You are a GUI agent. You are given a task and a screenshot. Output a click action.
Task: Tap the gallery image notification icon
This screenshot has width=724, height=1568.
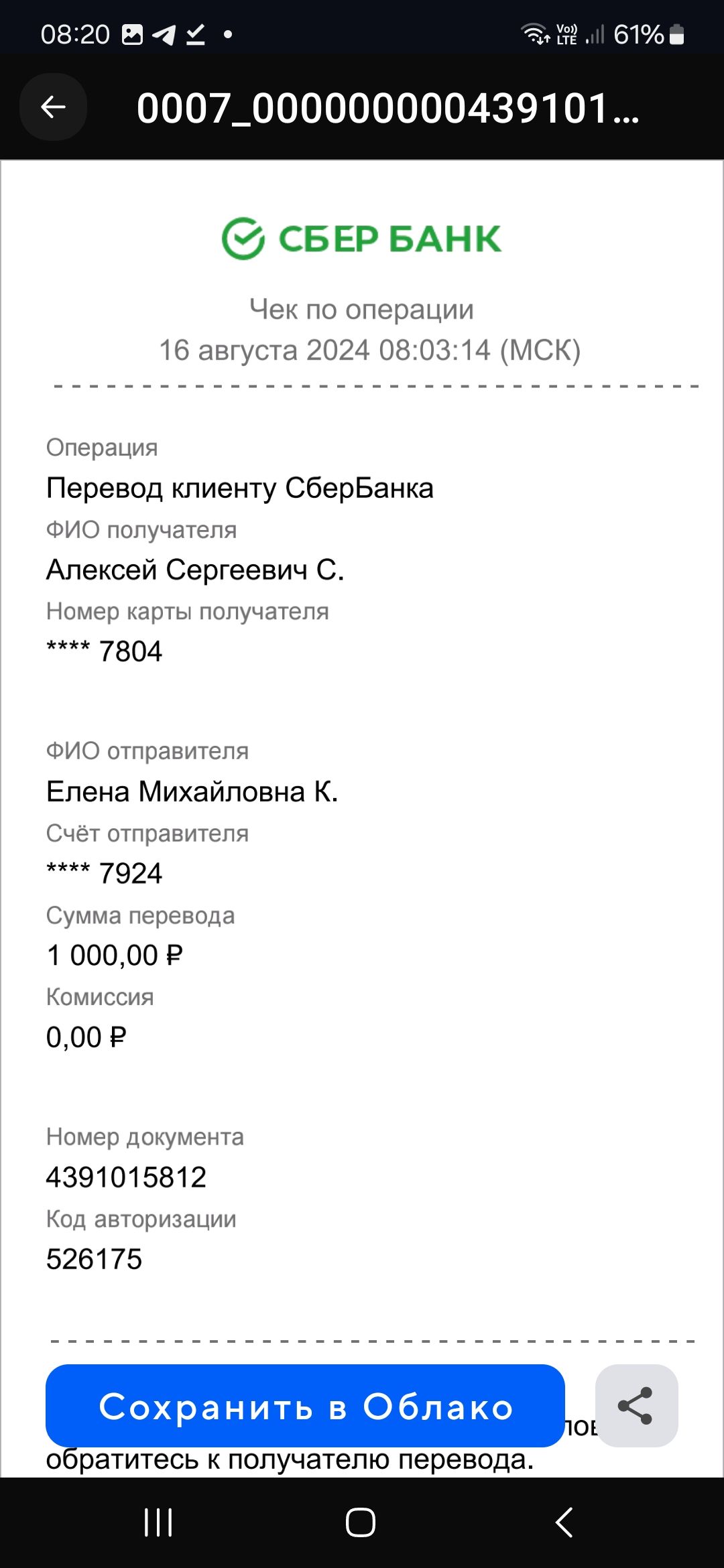132,34
